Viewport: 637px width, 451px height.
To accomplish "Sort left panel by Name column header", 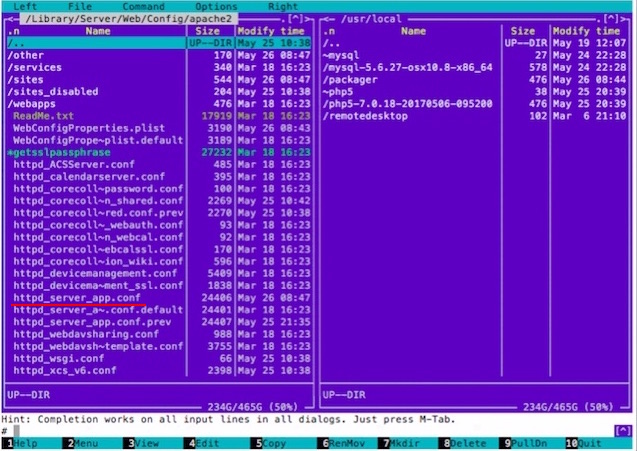I will coord(98,31).
